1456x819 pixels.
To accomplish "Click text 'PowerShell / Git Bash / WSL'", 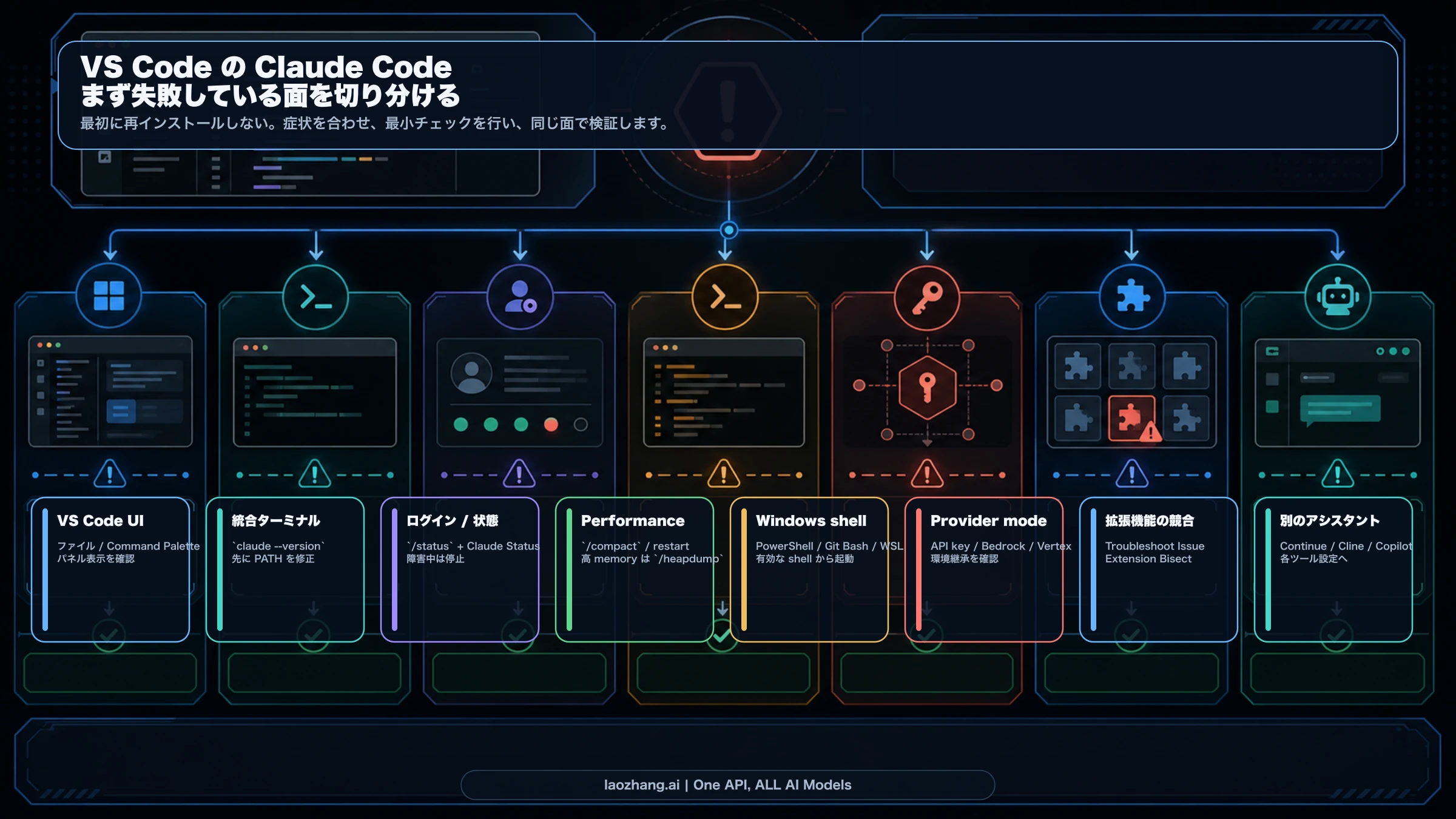I will click(829, 546).
